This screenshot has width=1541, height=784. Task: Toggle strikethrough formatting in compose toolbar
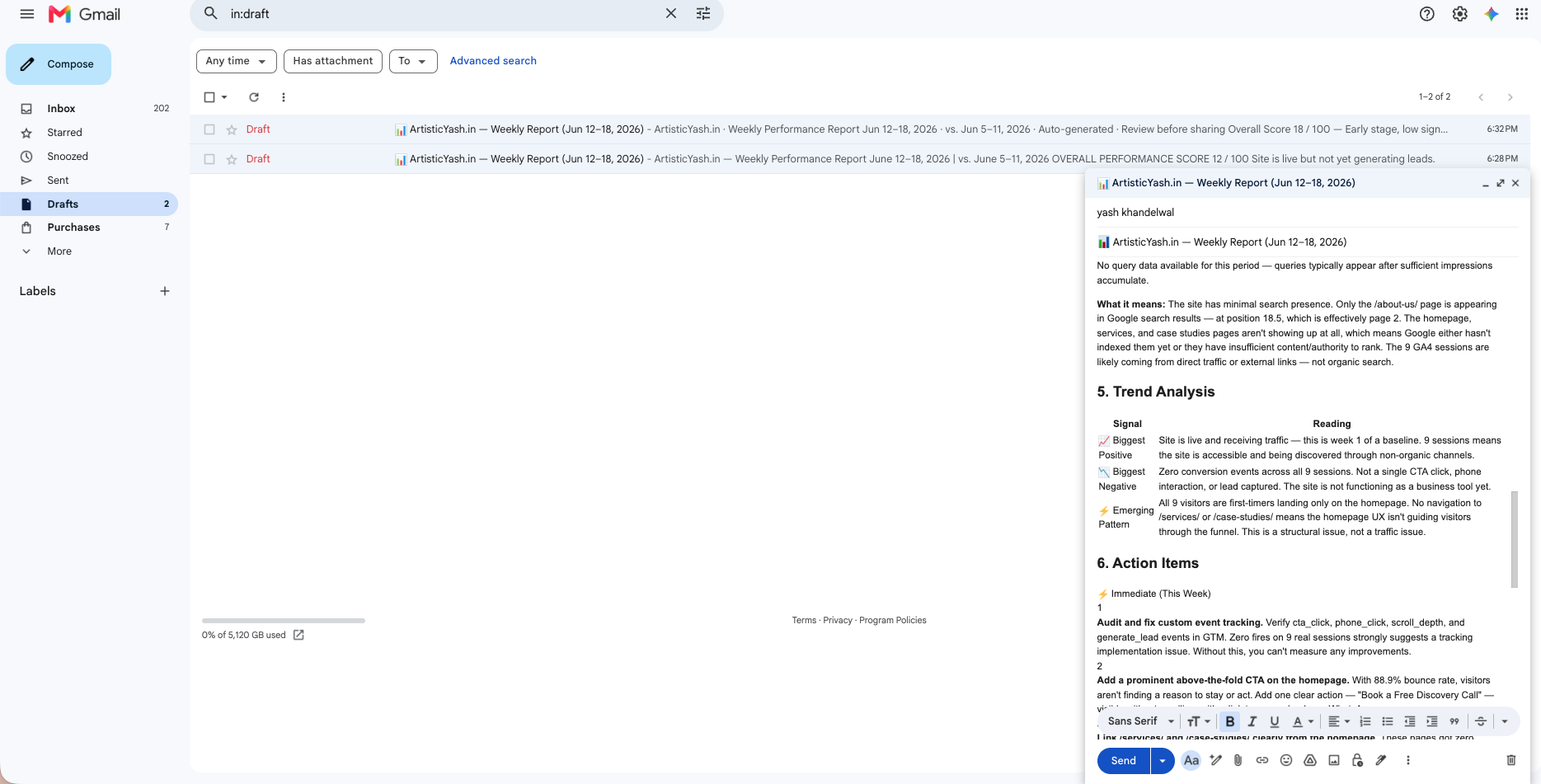(1481, 721)
